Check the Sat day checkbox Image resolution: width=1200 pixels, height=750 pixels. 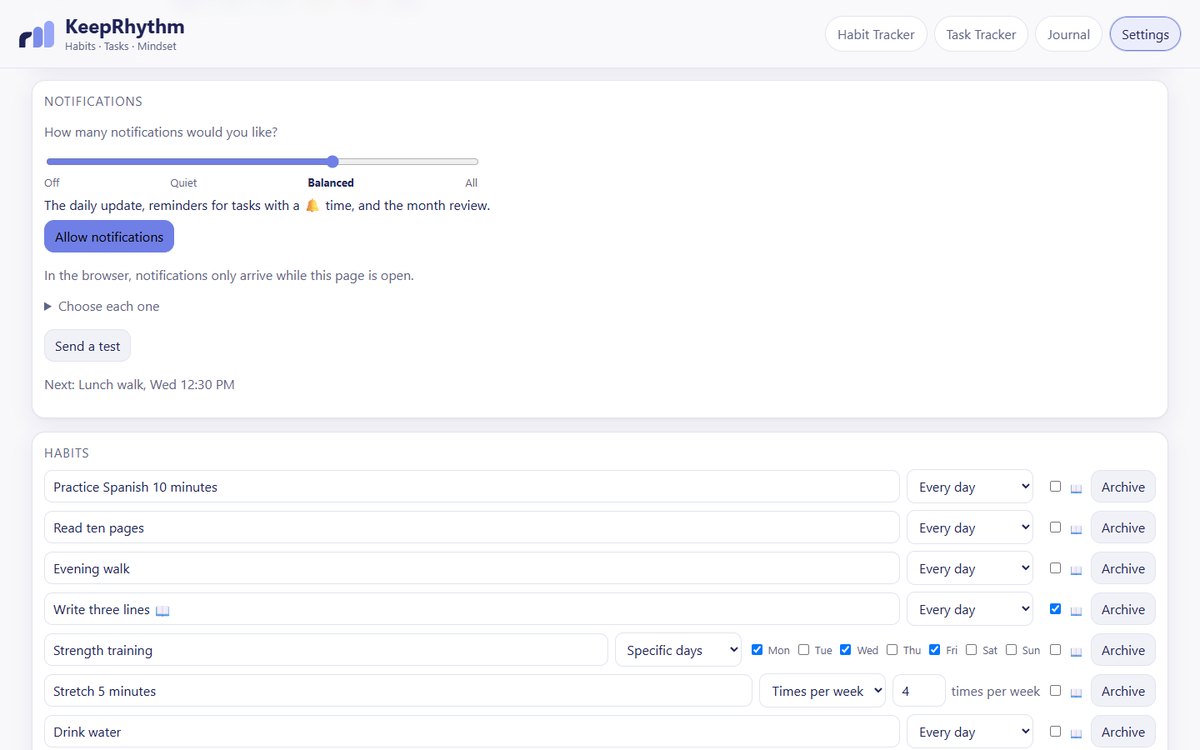[x=971, y=649]
